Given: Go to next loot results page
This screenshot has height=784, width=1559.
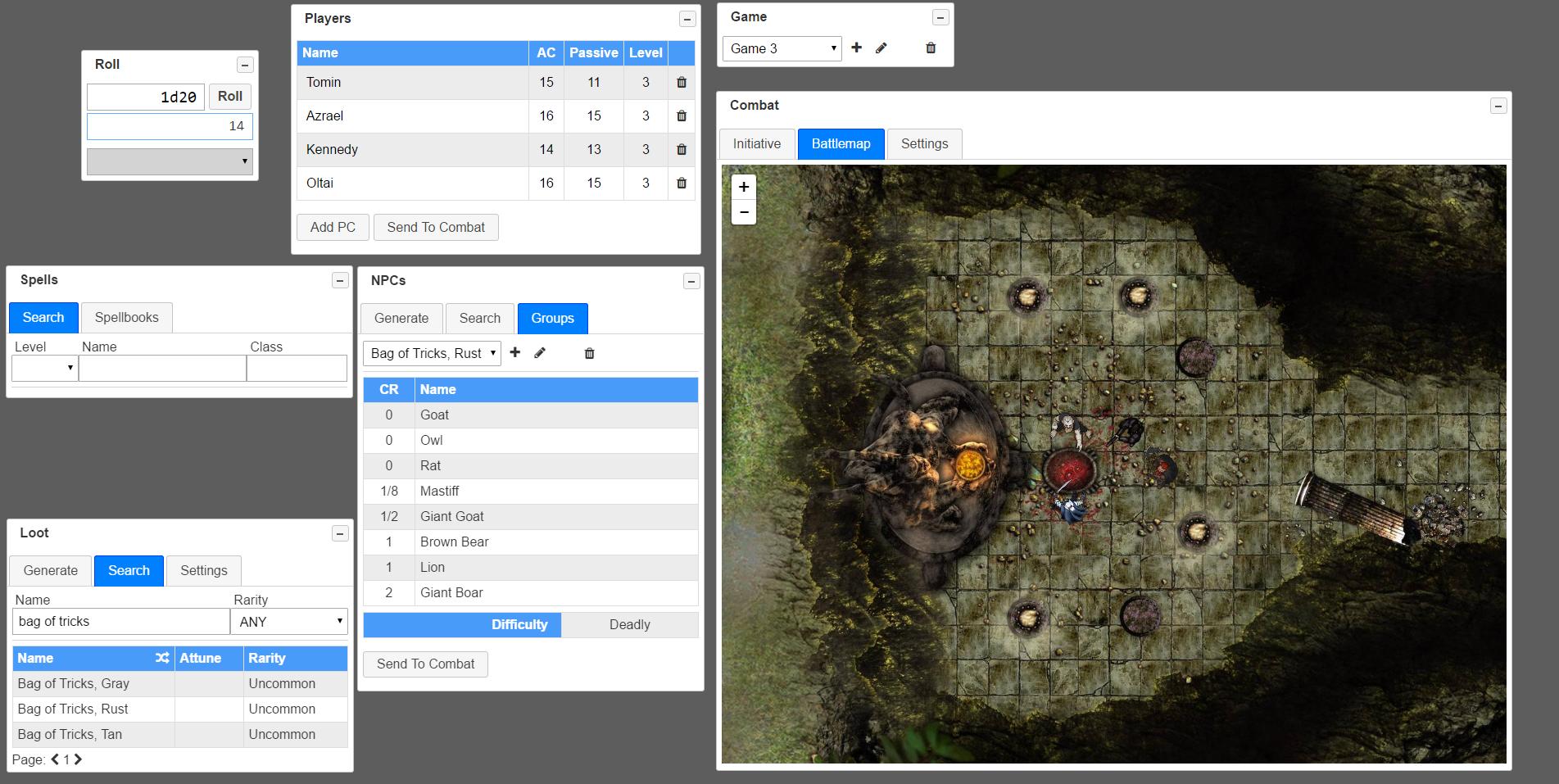Looking at the screenshot, I should tap(78, 759).
